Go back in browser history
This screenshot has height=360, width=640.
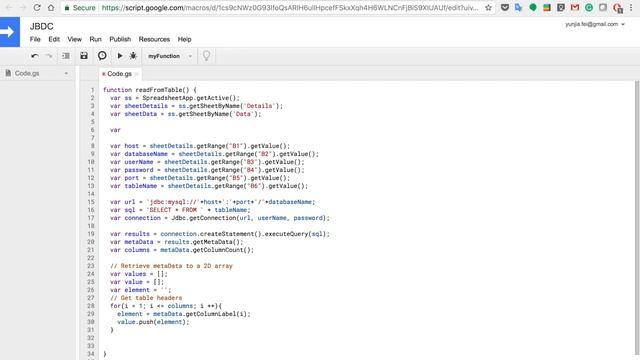pyautogui.click(x=9, y=7)
